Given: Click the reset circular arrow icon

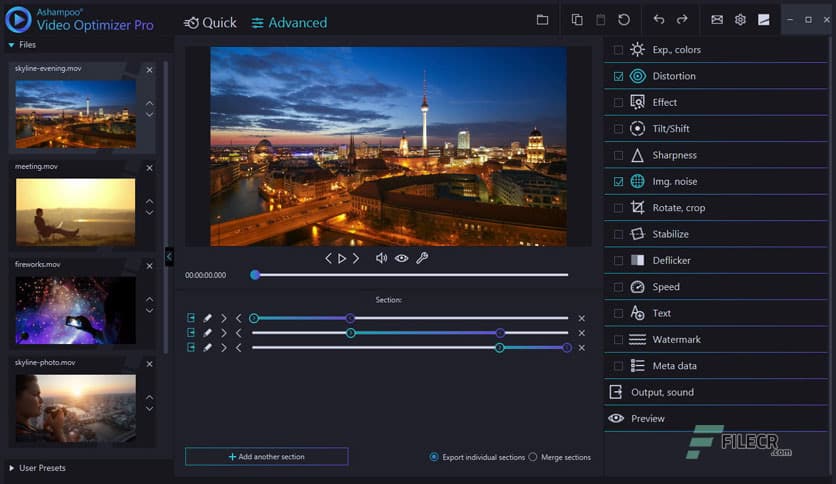Looking at the screenshot, I should click(624, 20).
